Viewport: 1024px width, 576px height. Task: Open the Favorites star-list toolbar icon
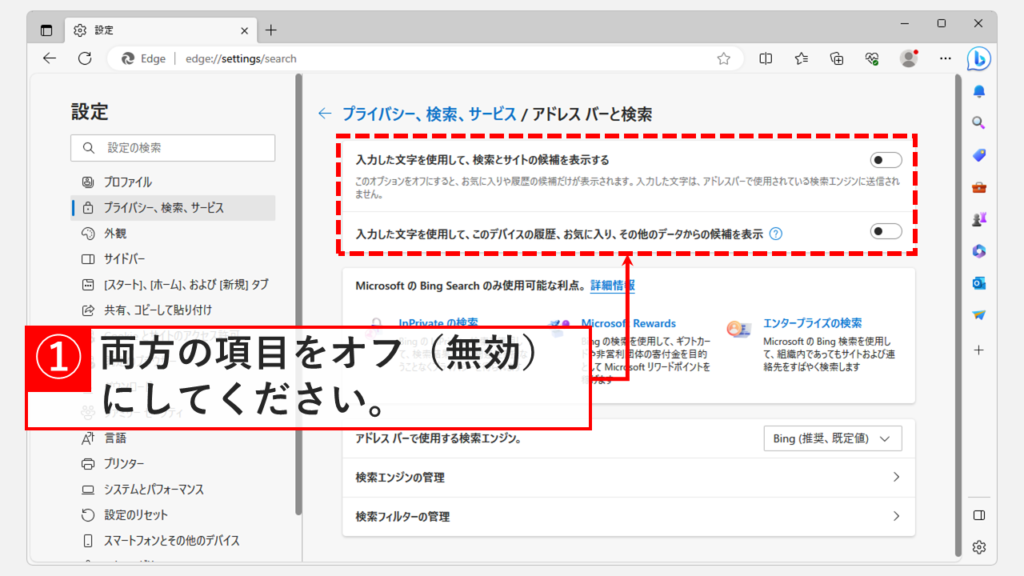pos(801,59)
